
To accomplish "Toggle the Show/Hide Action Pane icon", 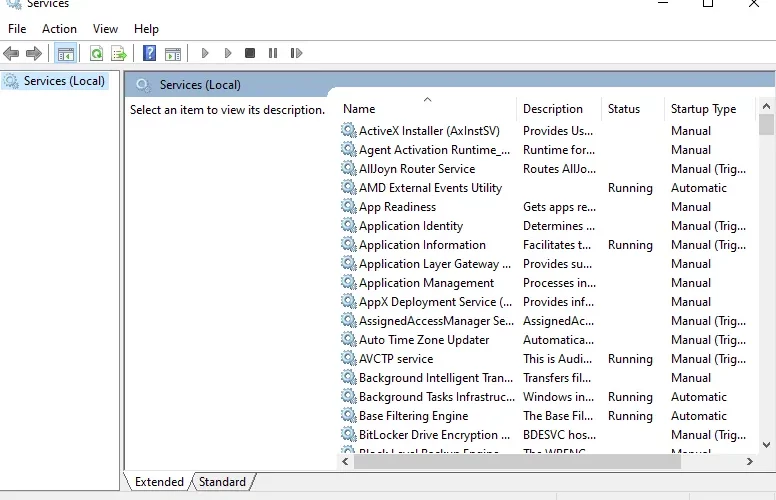I will [173, 53].
